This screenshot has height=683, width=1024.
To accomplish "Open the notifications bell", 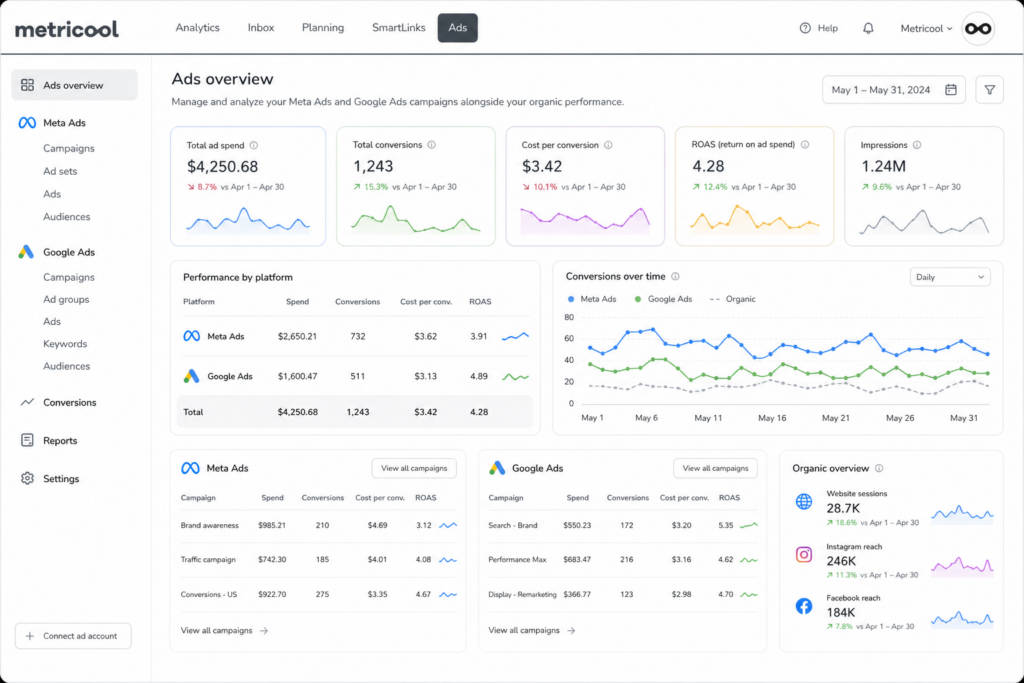I will coord(868,28).
